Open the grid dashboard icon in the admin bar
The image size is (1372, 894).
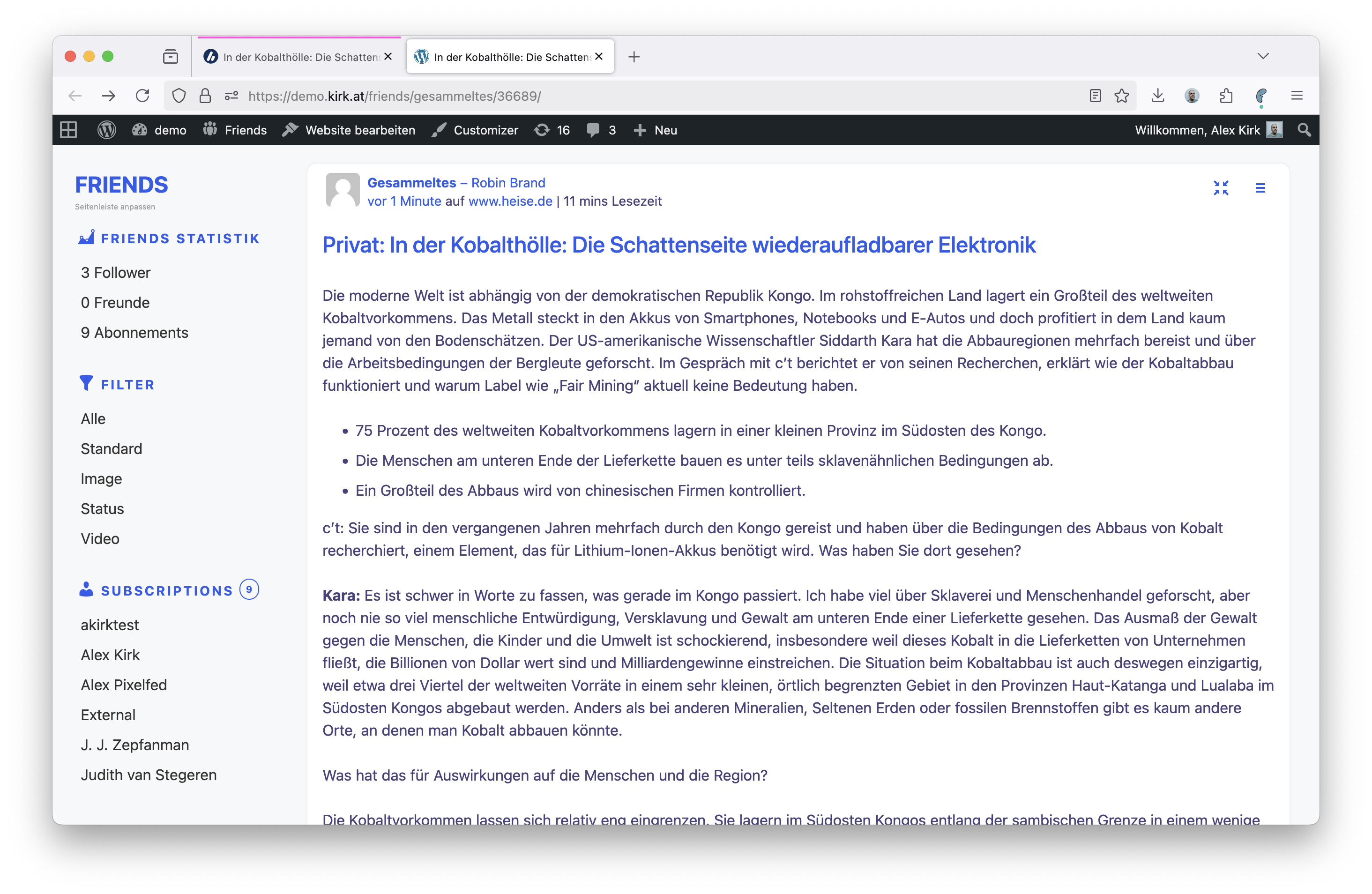click(x=68, y=130)
